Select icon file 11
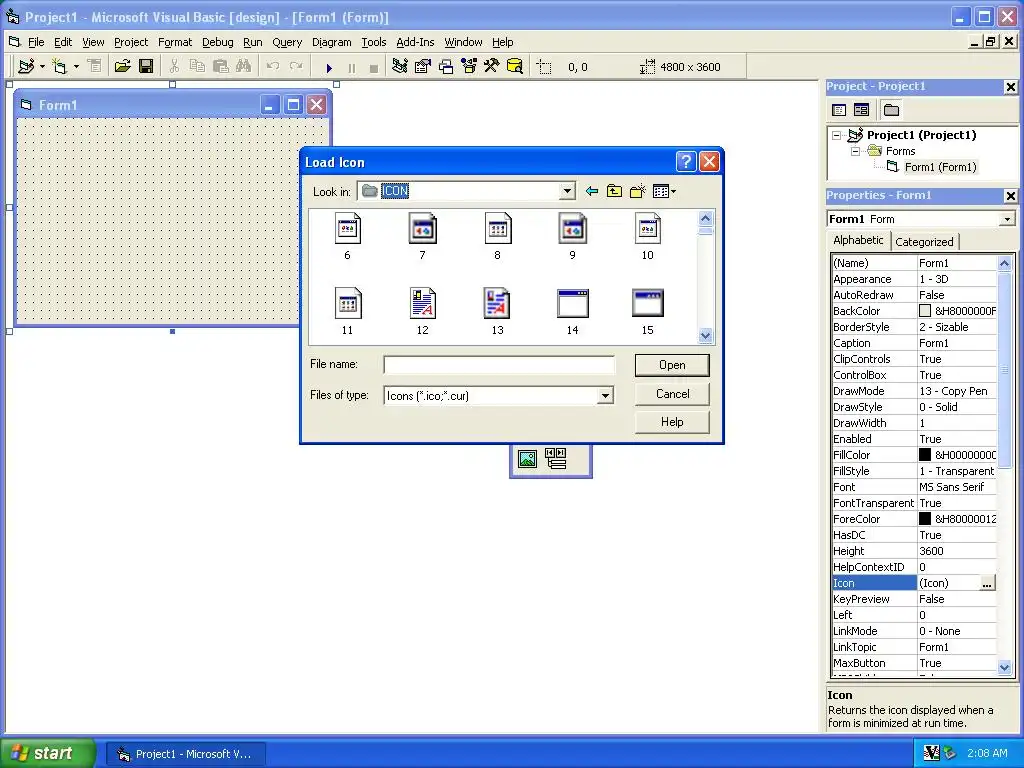This screenshot has width=1024, height=768. [x=347, y=312]
